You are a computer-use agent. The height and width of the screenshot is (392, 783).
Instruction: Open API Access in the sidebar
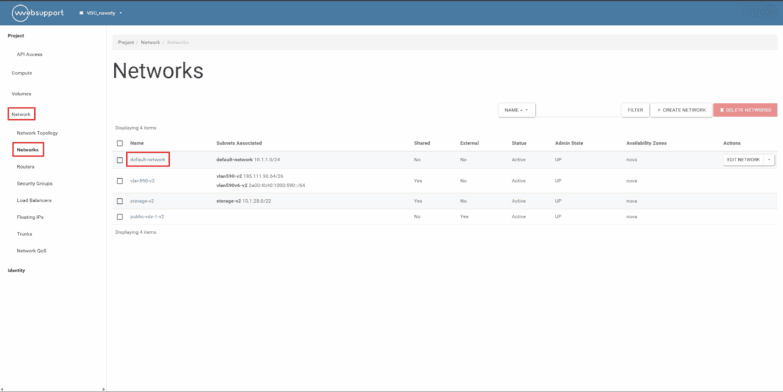click(29, 54)
